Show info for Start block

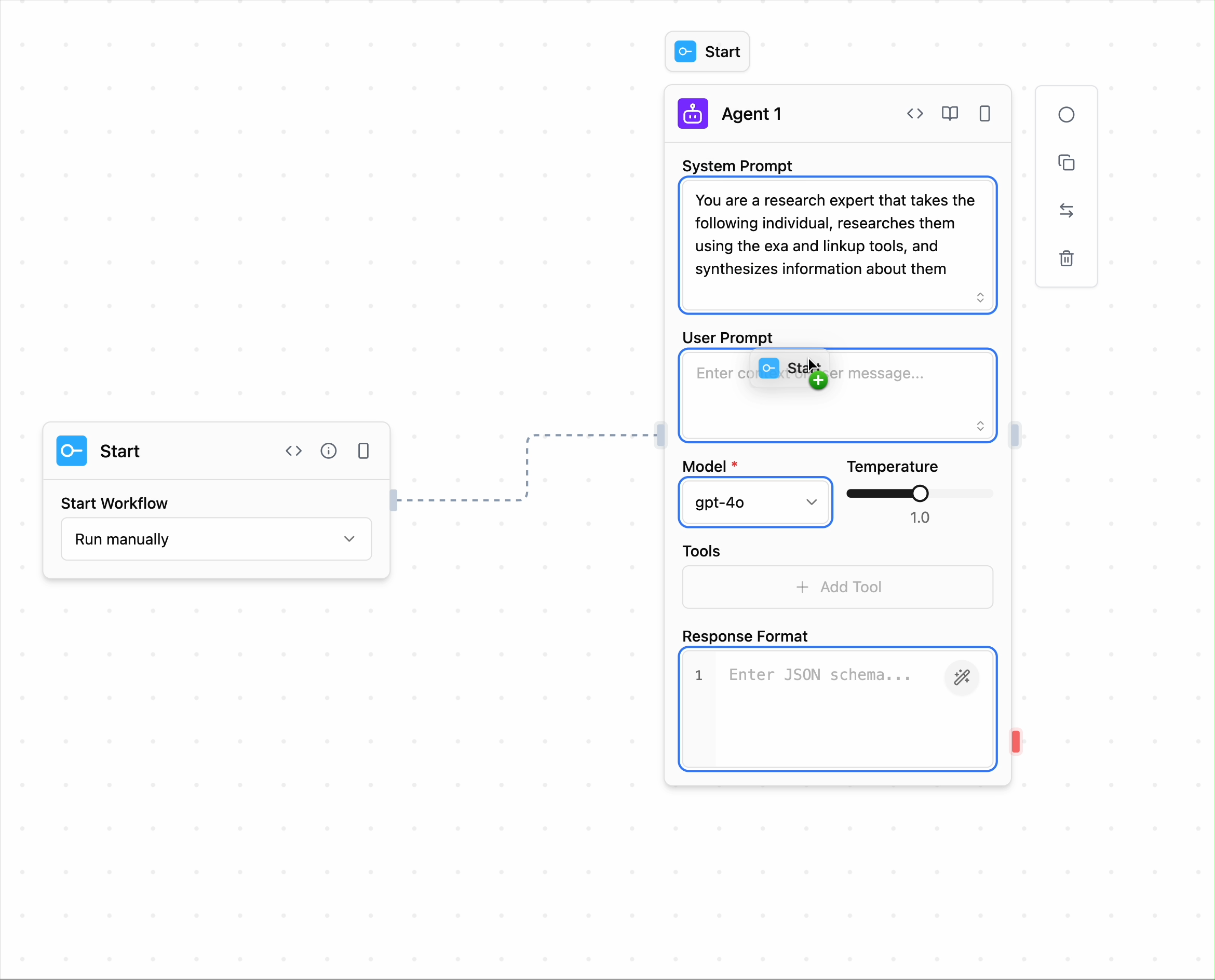tap(329, 451)
